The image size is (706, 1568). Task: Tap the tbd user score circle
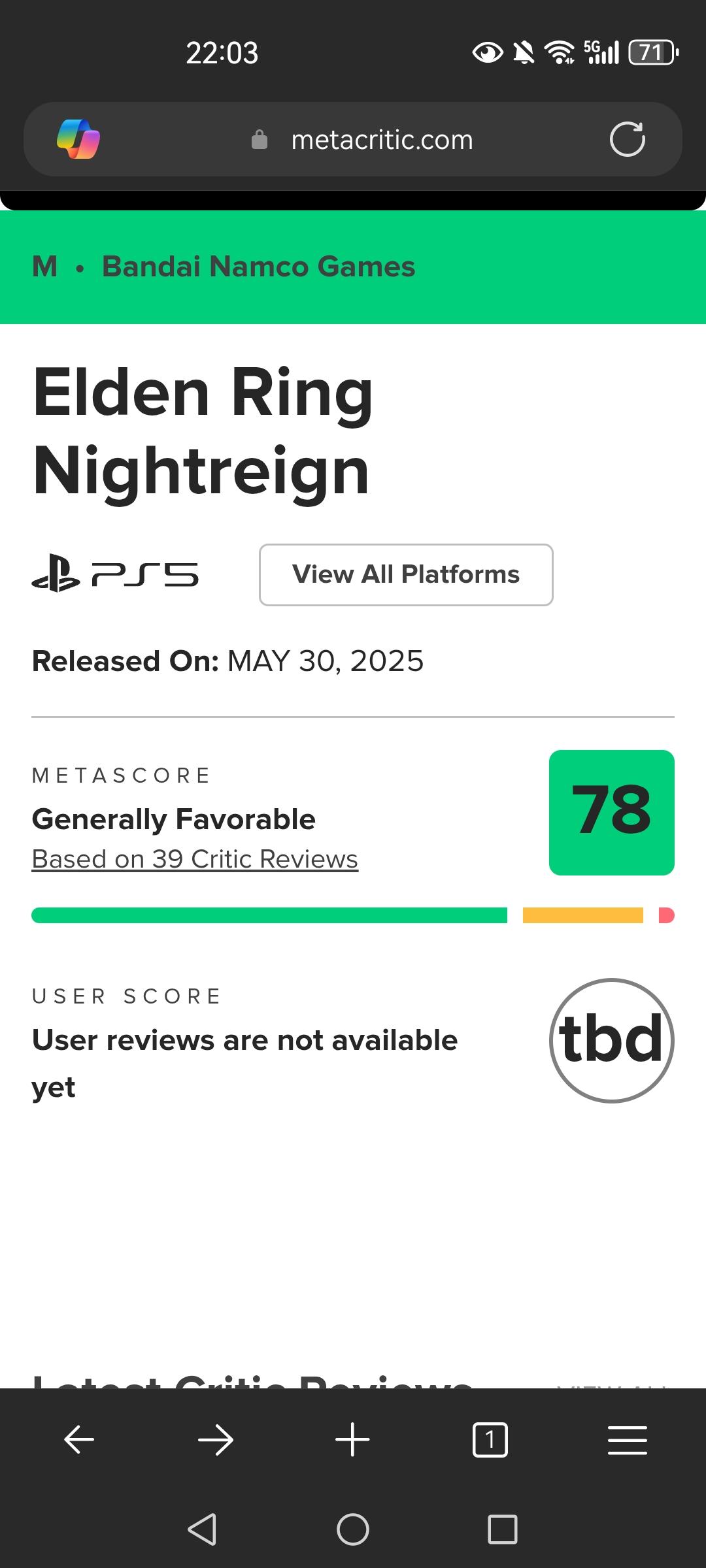pyautogui.click(x=611, y=1040)
